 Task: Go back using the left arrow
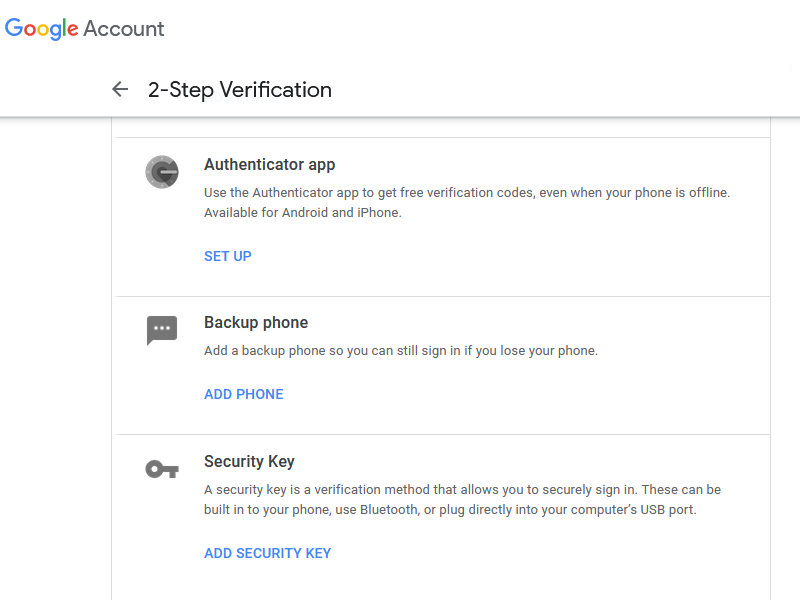click(x=120, y=89)
